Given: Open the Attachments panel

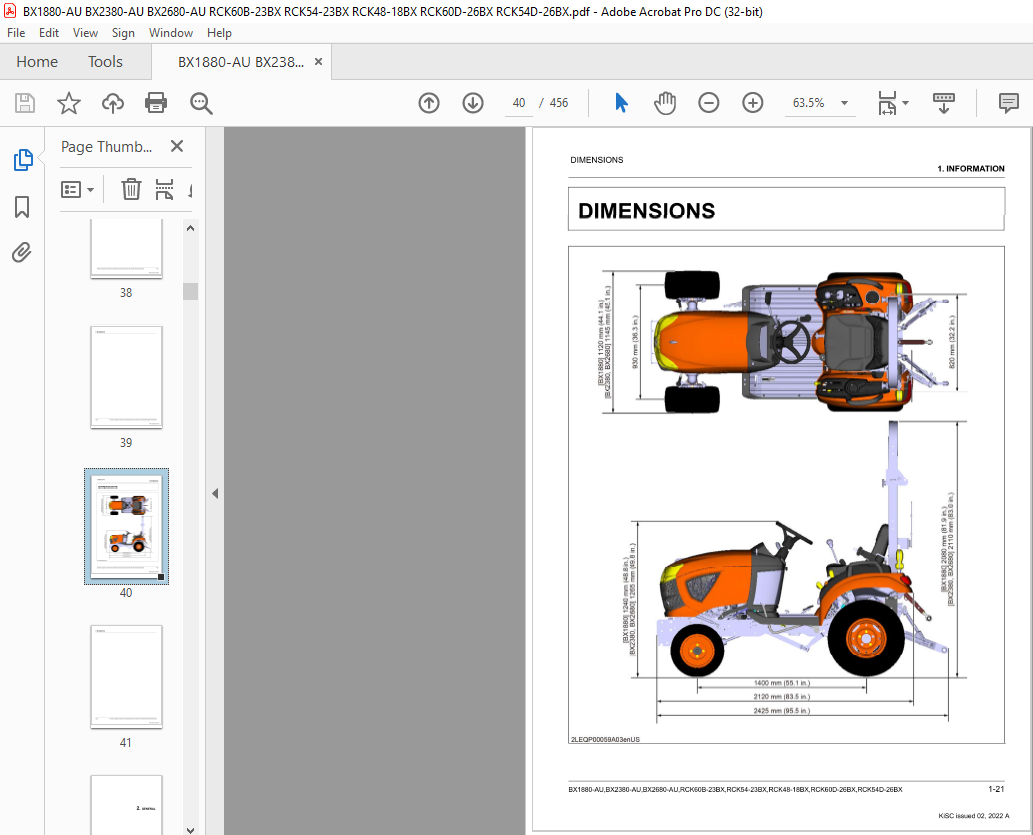Looking at the screenshot, I should [x=22, y=252].
